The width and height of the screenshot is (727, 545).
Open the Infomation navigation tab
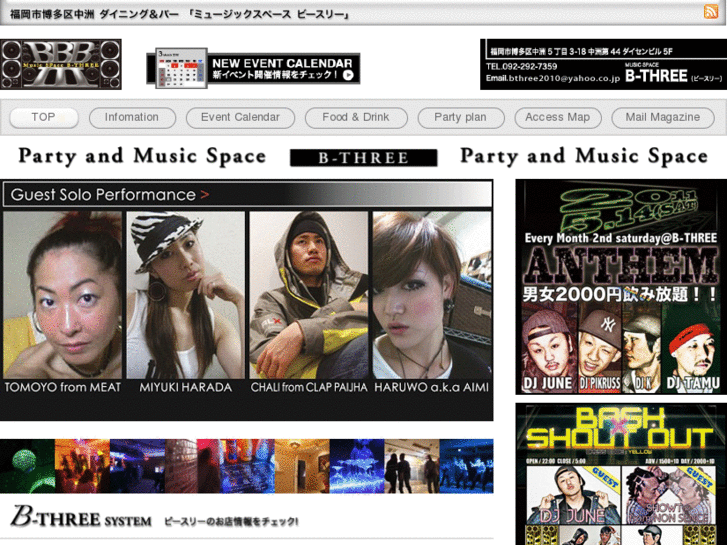pos(132,117)
